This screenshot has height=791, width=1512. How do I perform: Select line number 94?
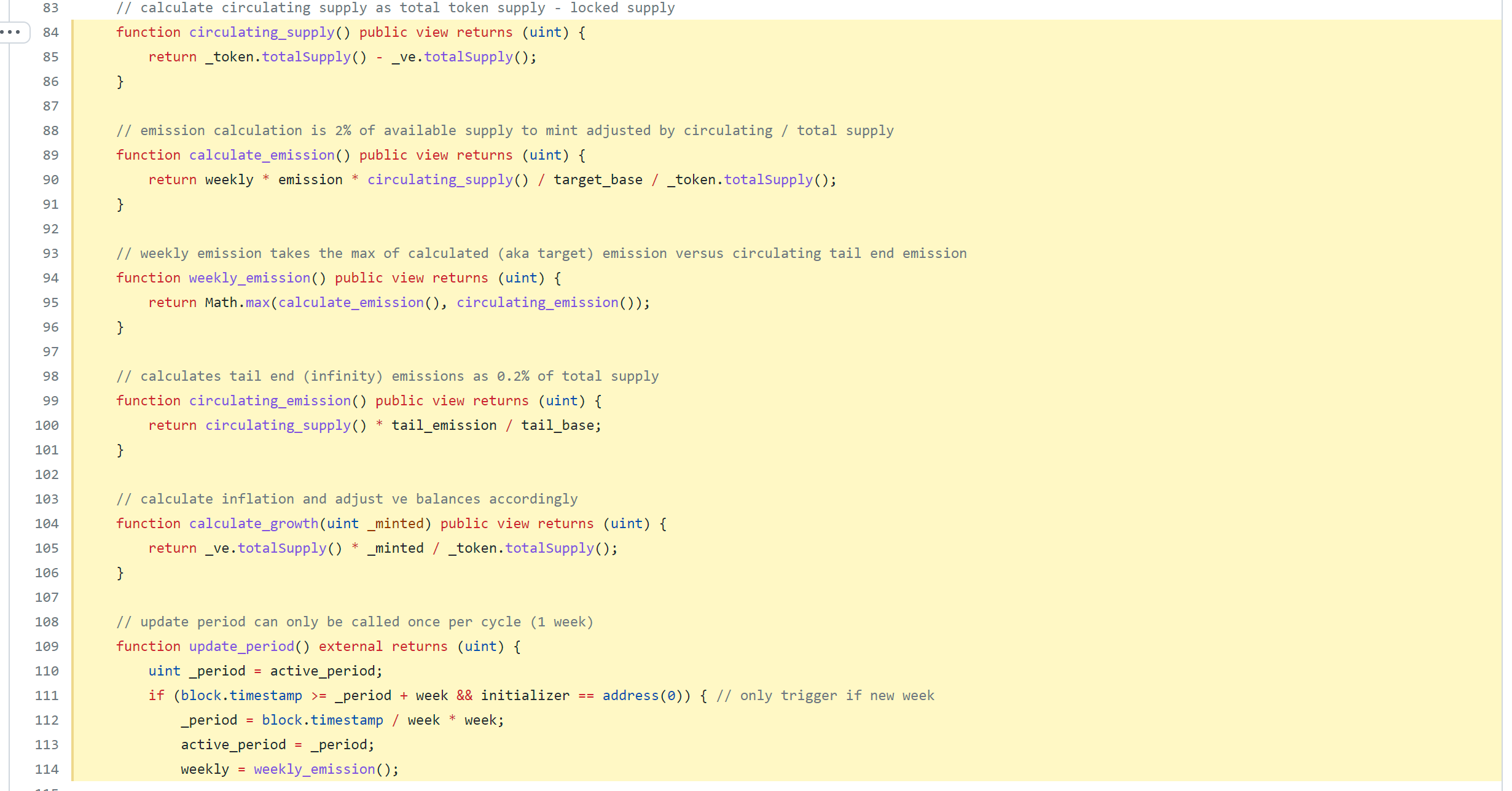click(51, 278)
